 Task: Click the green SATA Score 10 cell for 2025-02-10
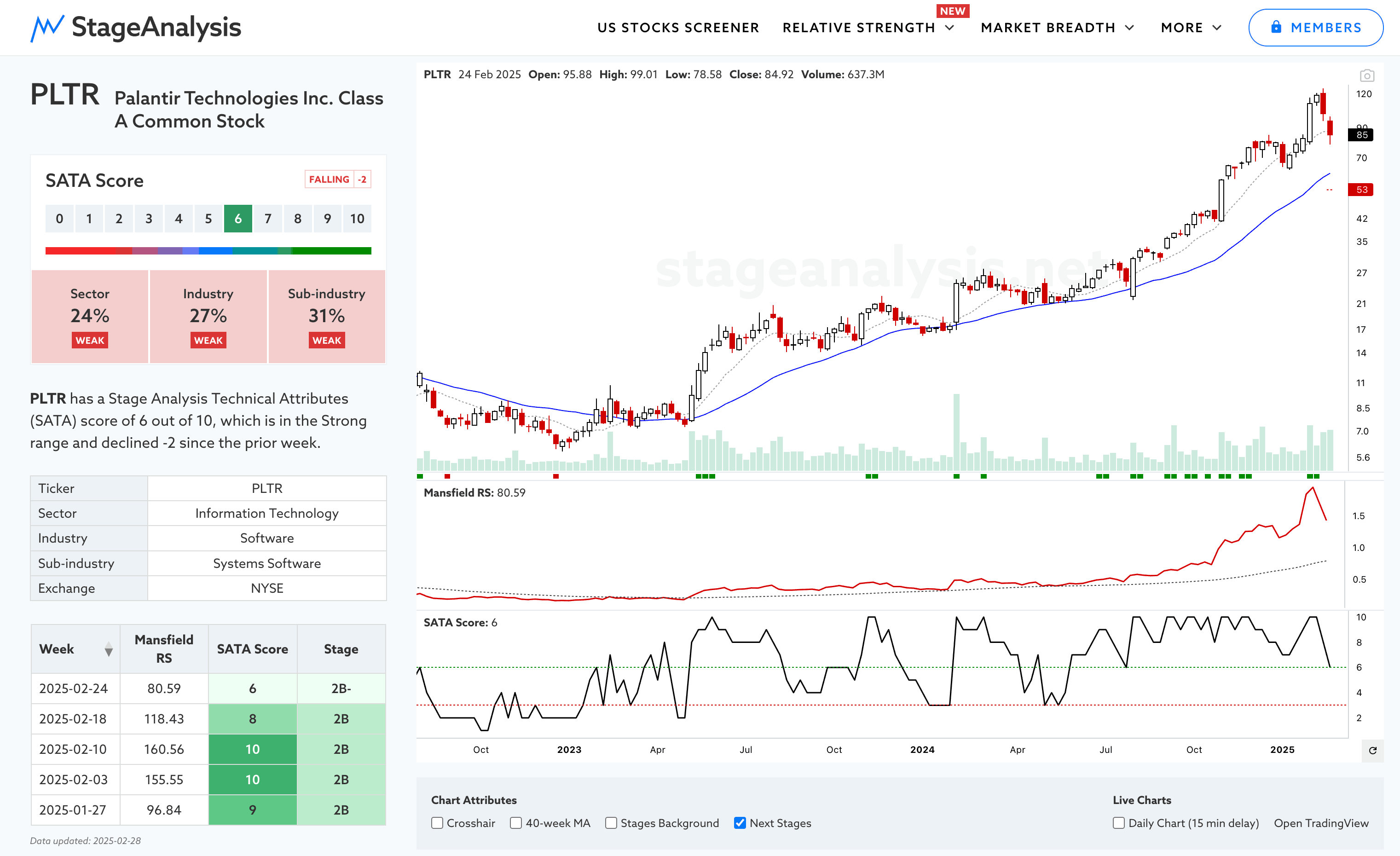(x=252, y=749)
